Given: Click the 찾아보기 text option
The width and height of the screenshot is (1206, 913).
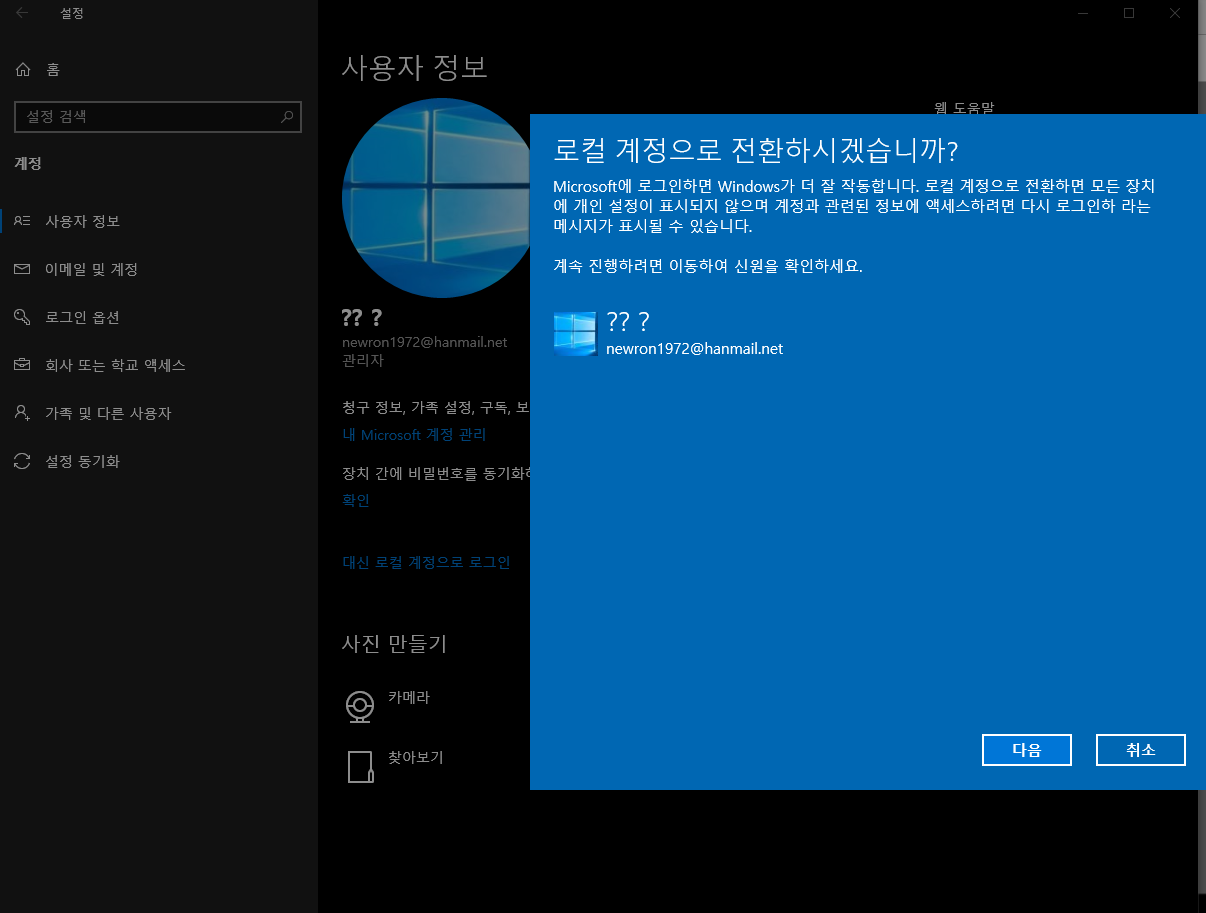Looking at the screenshot, I should [416, 757].
